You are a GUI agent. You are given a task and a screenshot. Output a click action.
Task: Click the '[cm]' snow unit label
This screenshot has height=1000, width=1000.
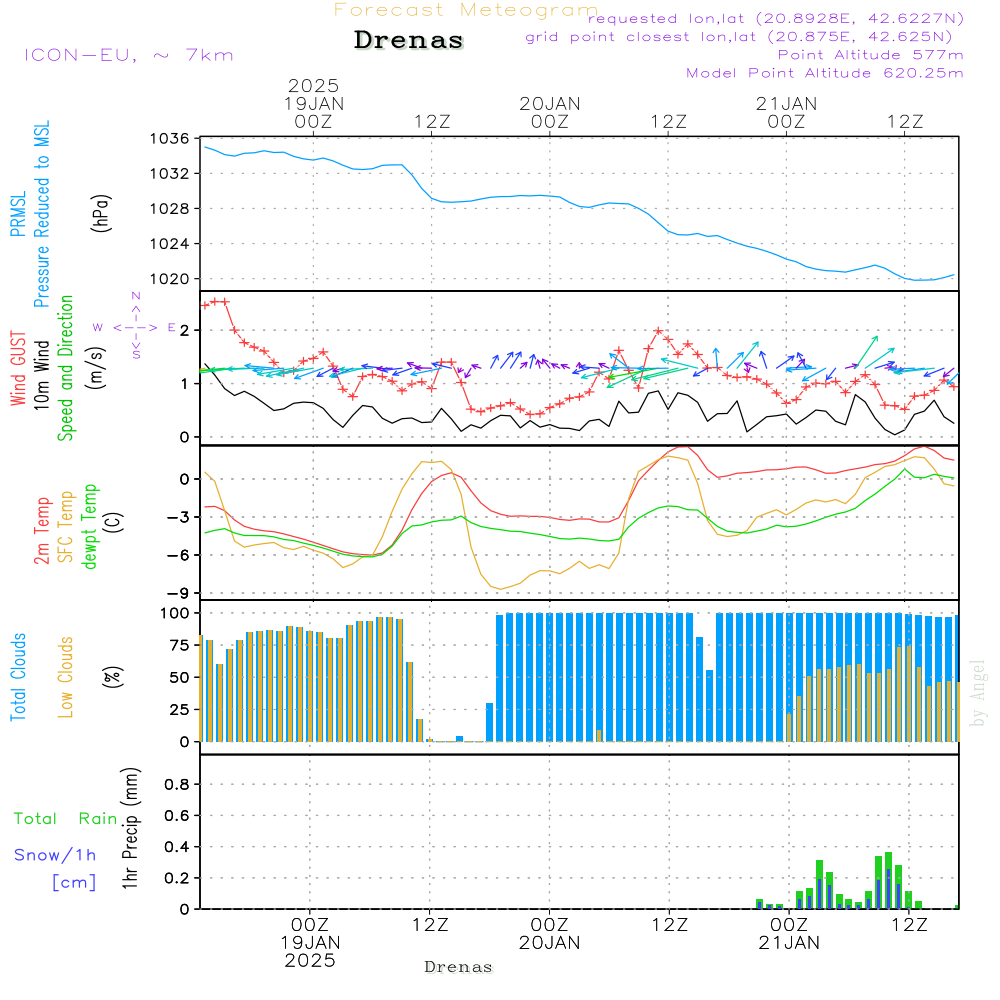(75, 883)
